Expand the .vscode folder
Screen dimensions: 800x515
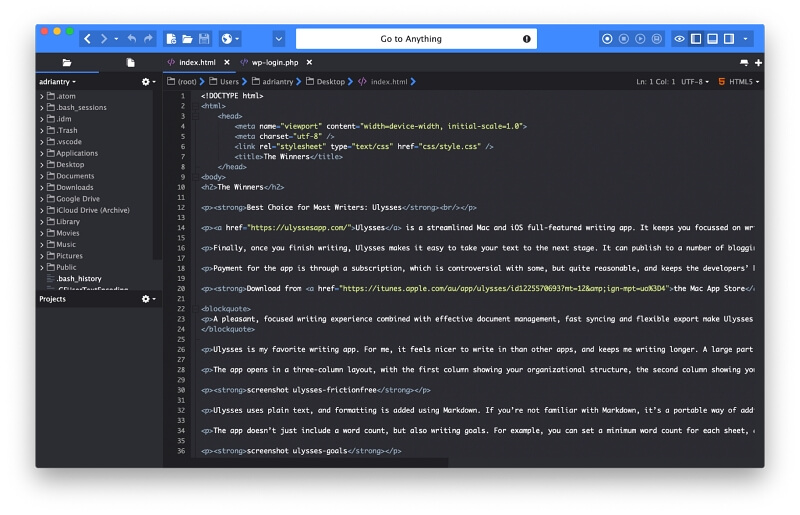tap(42, 142)
